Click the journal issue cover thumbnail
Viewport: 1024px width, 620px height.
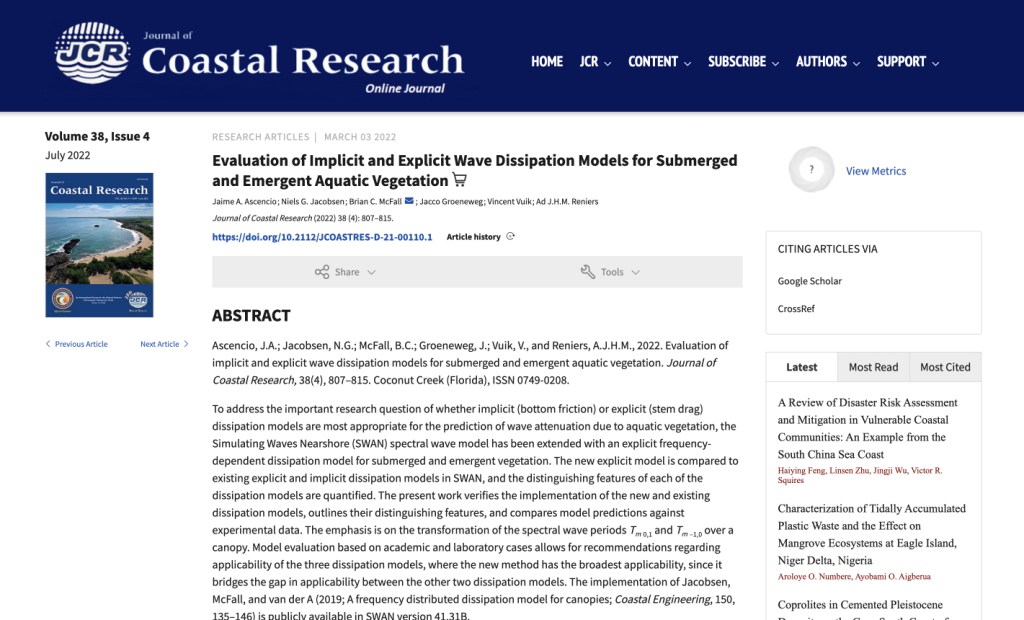point(99,244)
